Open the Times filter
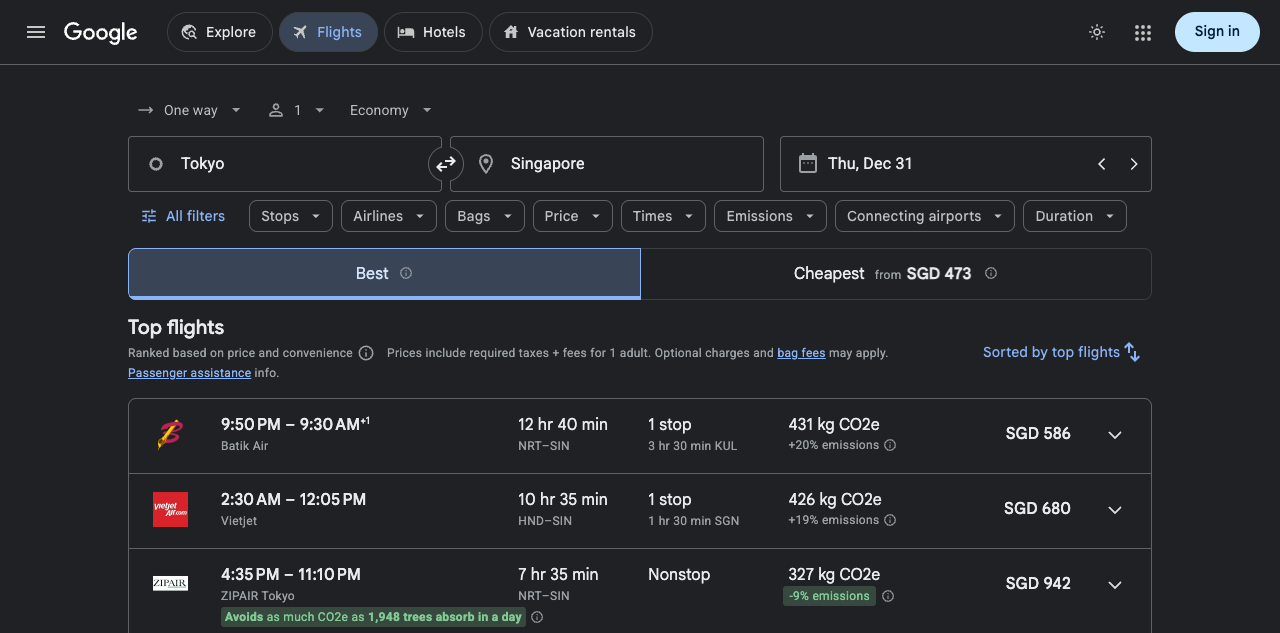The image size is (1280, 633). [663, 216]
